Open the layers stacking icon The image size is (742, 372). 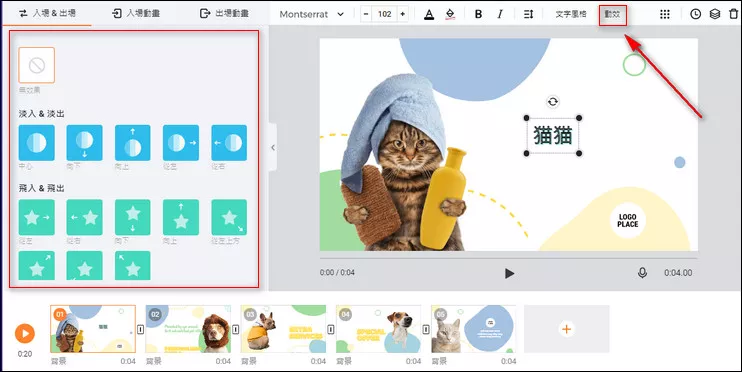(x=715, y=14)
